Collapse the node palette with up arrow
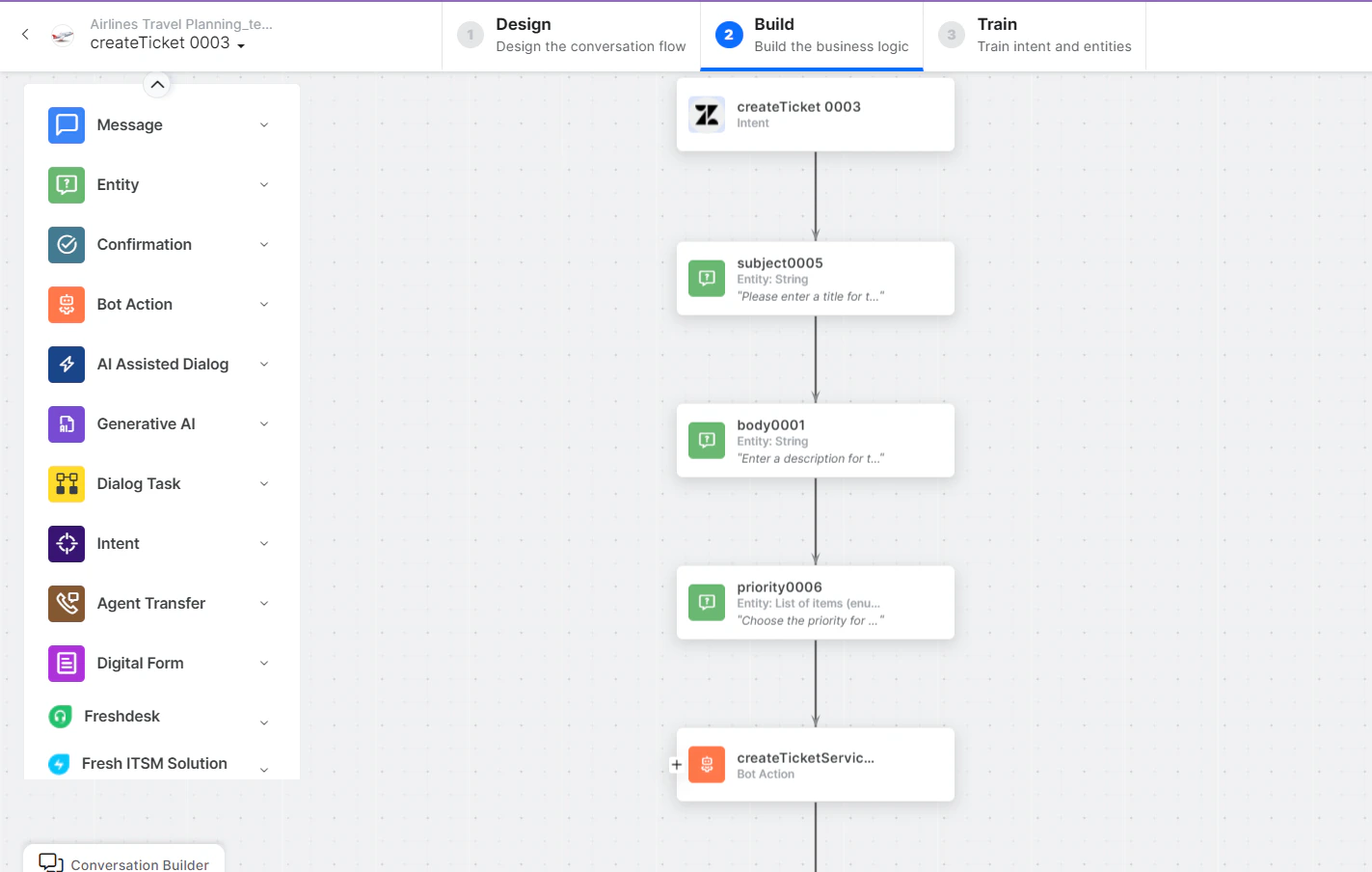 [x=157, y=85]
